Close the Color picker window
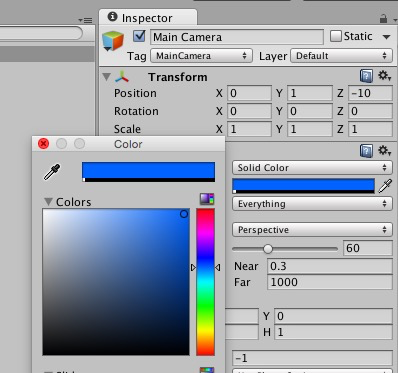398x373 pixels. 44,144
